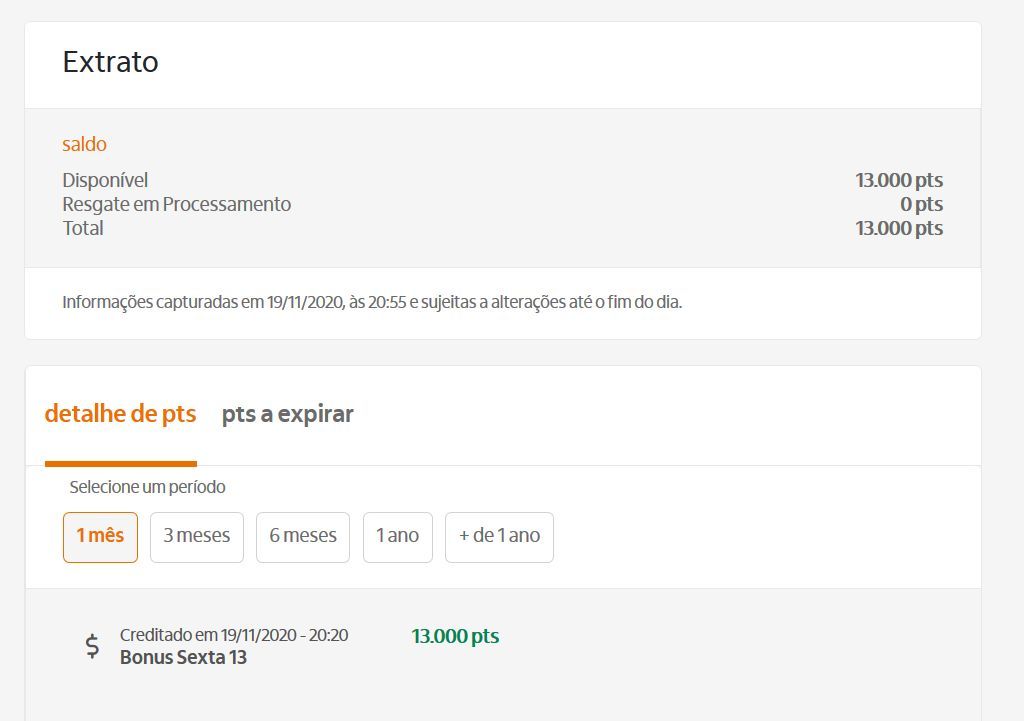
Task: Select the '6 meses' period filter
Action: coord(303,536)
